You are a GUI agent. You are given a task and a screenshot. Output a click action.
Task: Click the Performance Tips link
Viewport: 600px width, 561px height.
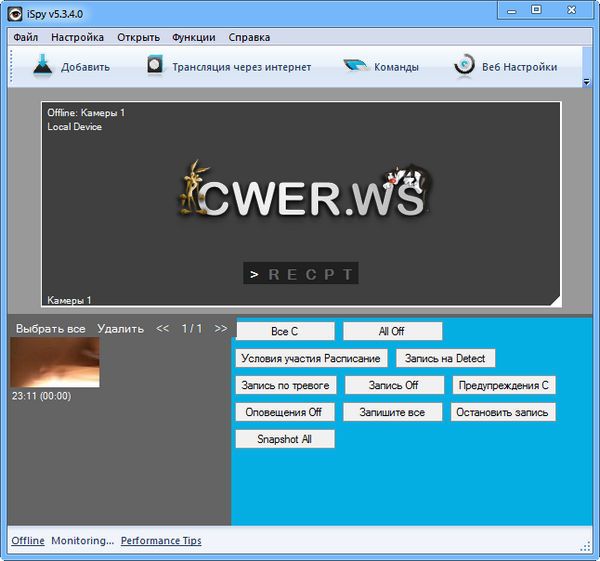[161, 541]
